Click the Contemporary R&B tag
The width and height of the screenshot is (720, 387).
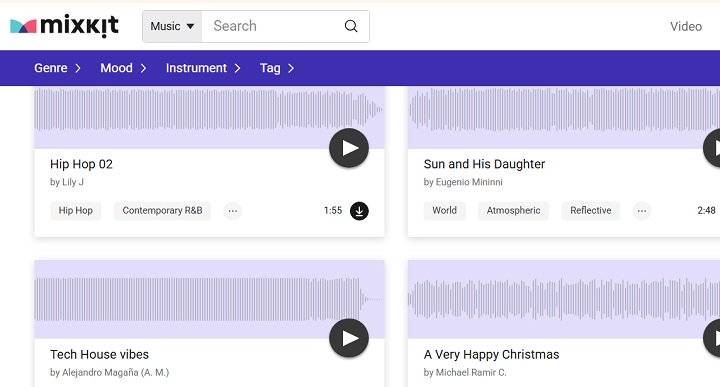click(x=162, y=210)
